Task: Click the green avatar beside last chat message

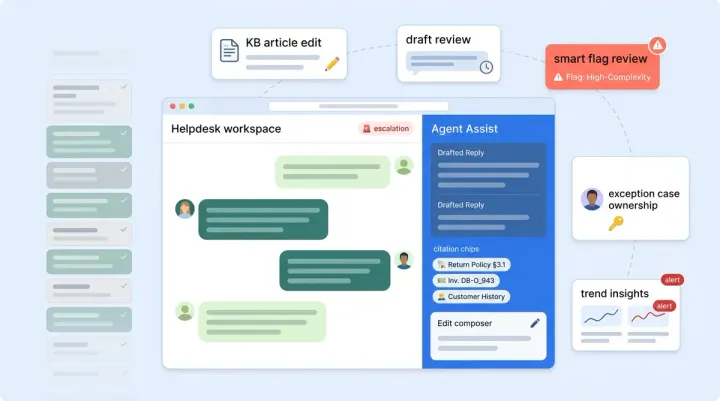Action: (x=185, y=312)
